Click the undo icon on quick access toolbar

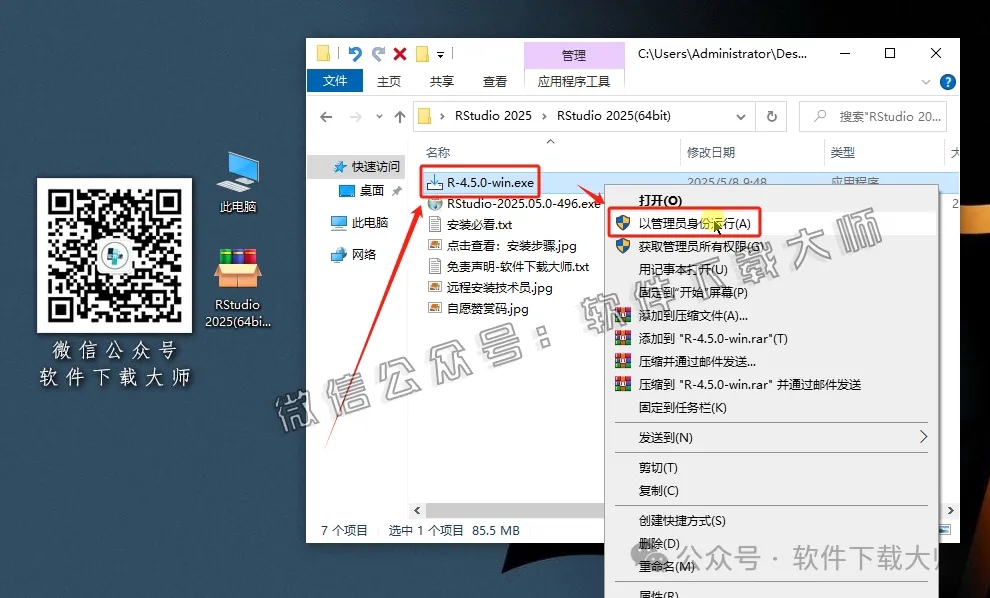tap(355, 55)
